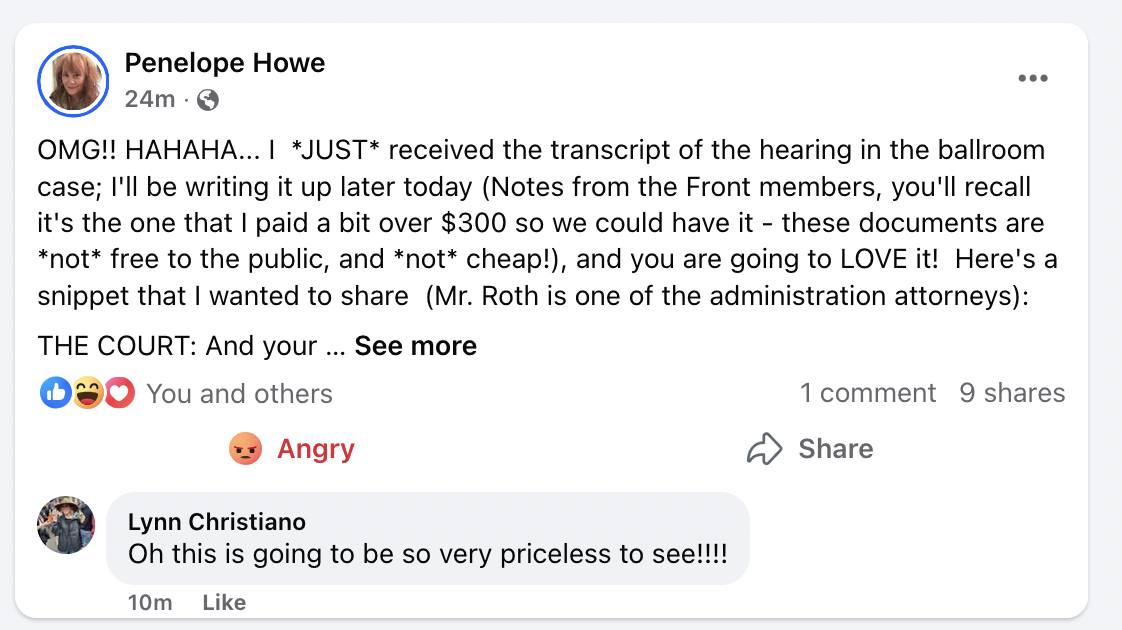Show who reacted via You and others

point(239,394)
